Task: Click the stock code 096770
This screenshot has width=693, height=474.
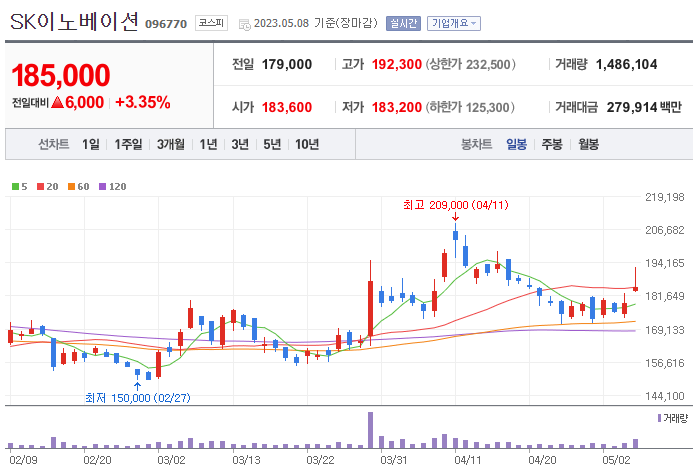Action: pos(166,24)
